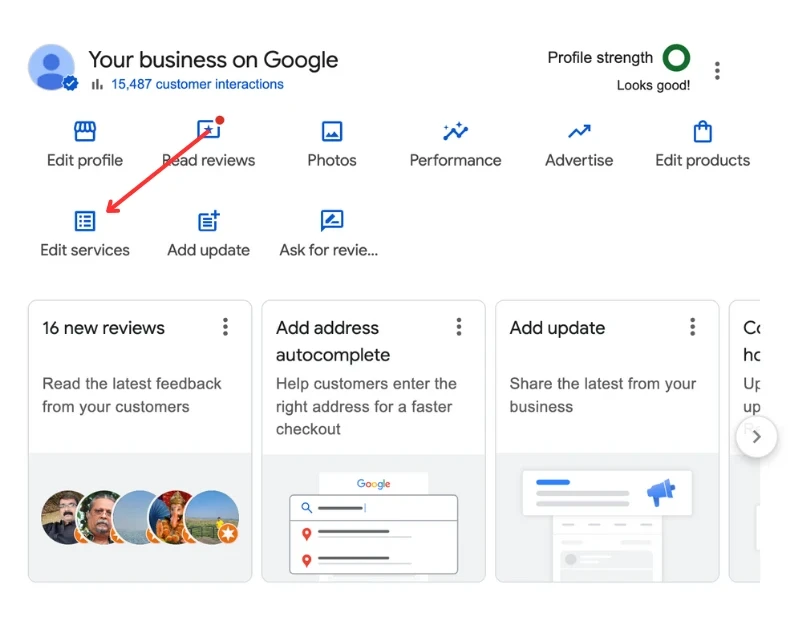
Task: Open the Edit services list icon
Action: tap(85, 221)
